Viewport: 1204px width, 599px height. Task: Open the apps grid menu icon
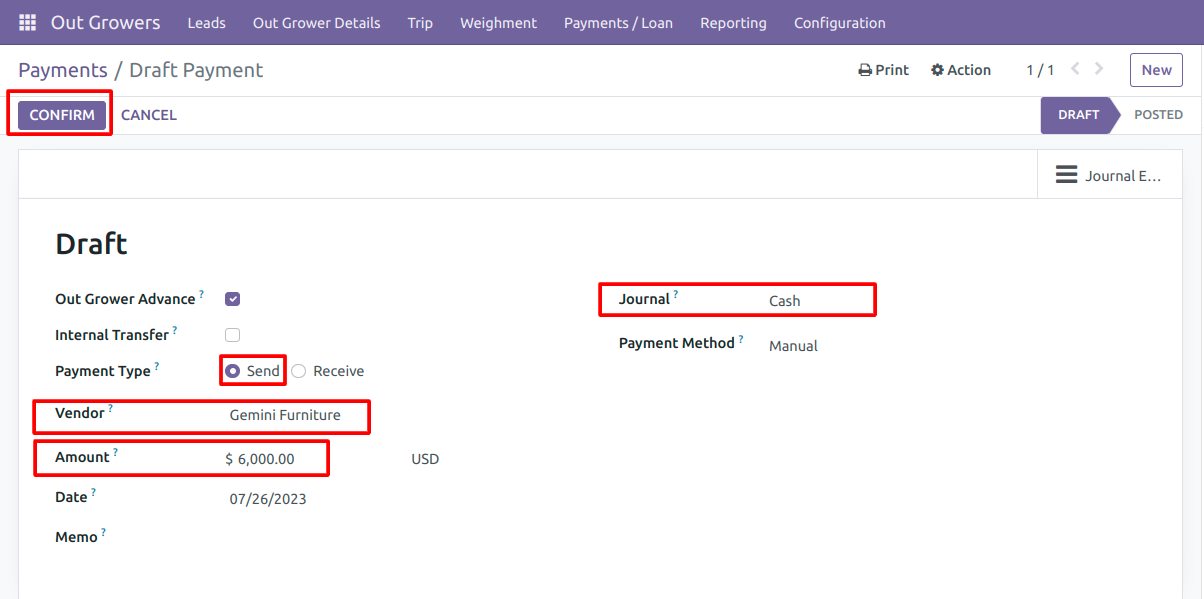27,22
